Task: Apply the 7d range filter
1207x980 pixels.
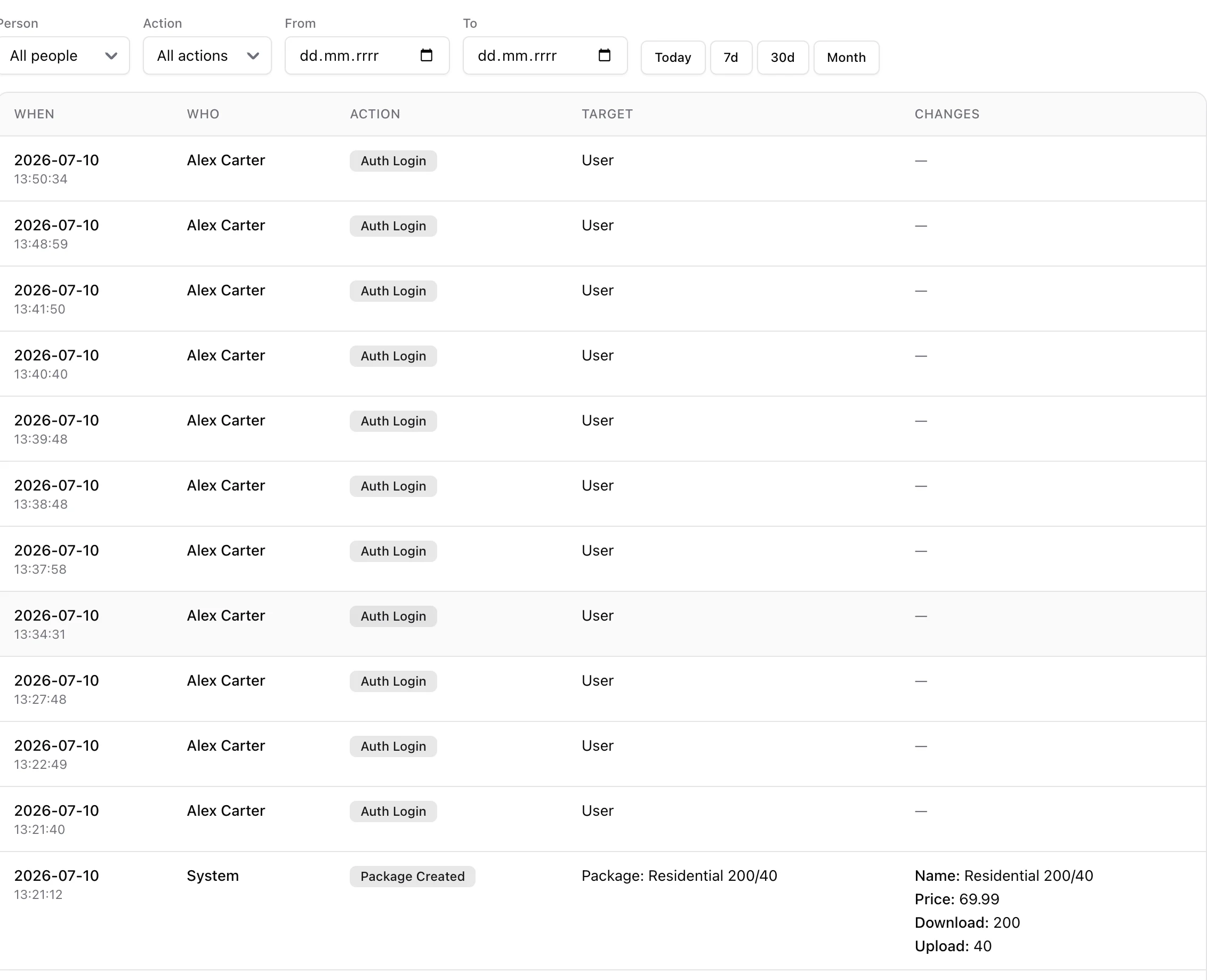Action: pos(731,58)
